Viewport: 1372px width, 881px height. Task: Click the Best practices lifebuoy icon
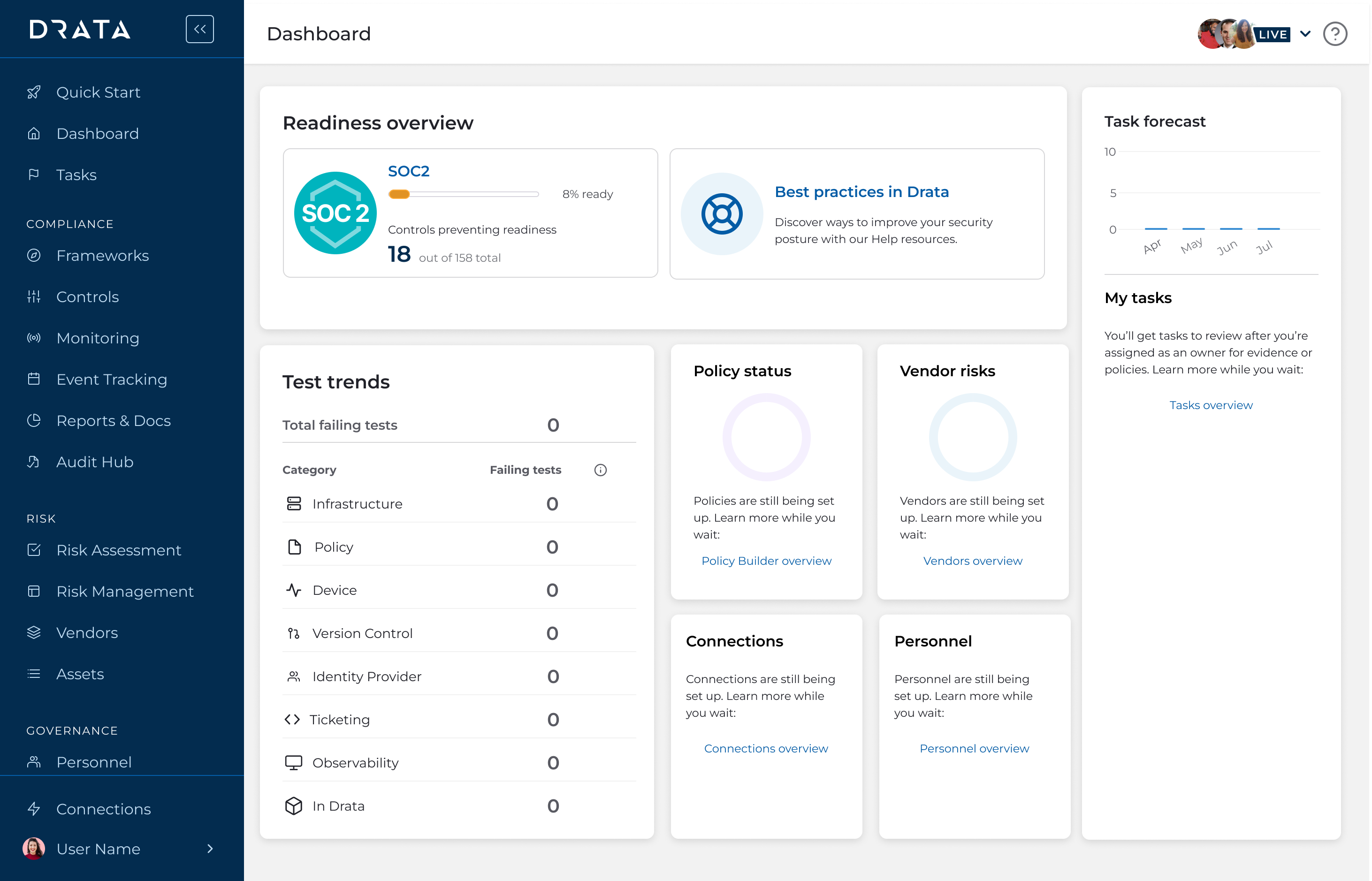pyautogui.click(x=722, y=214)
